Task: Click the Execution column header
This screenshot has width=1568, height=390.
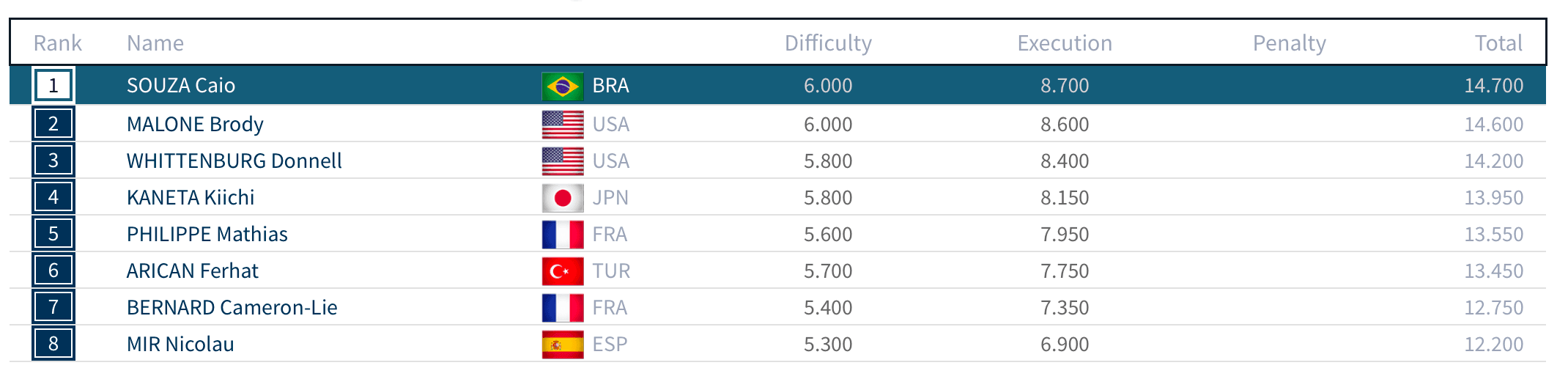Action: coord(1065,43)
